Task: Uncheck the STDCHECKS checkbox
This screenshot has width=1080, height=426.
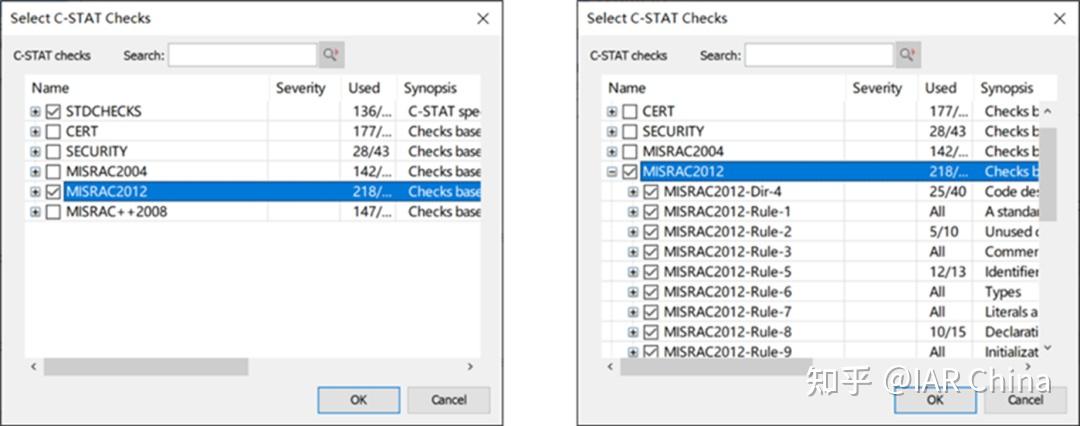Action: click(x=53, y=111)
